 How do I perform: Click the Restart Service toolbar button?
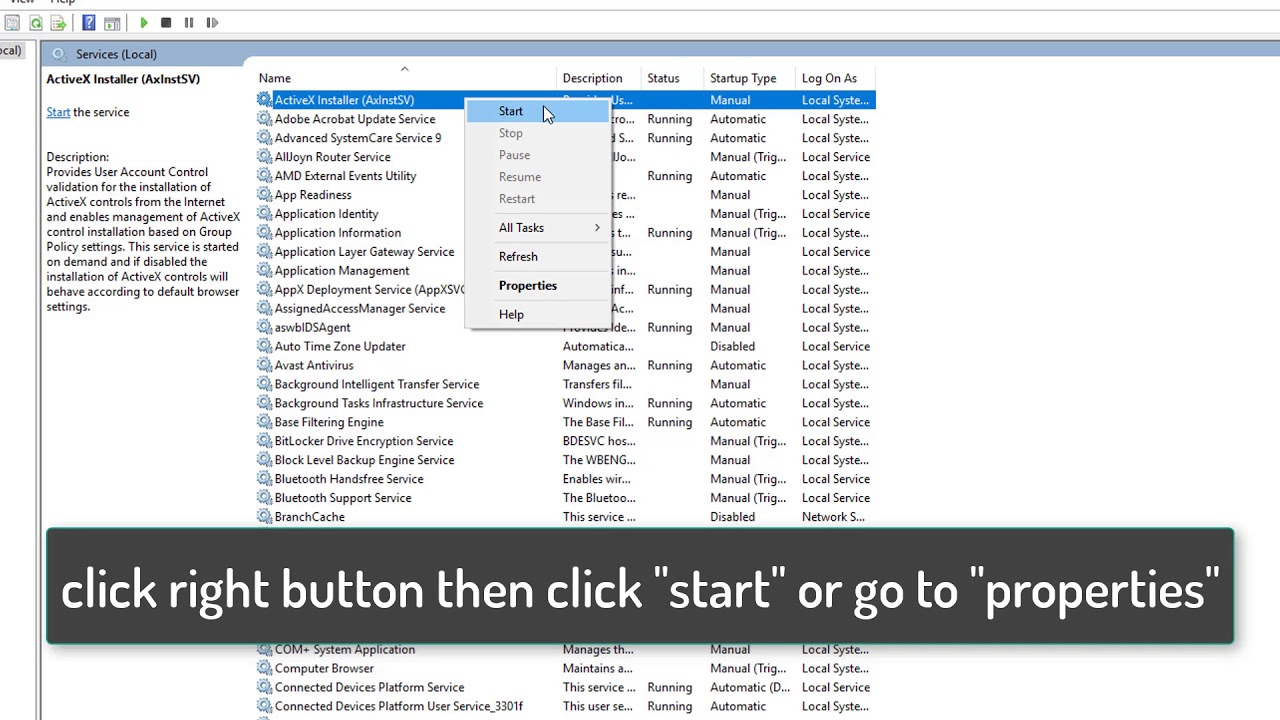click(212, 22)
